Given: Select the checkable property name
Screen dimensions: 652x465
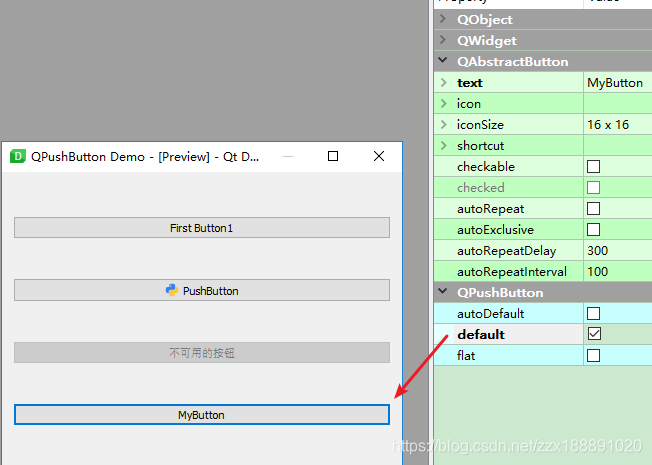Looking at the screenshot, I should click(x=486, y=167).
